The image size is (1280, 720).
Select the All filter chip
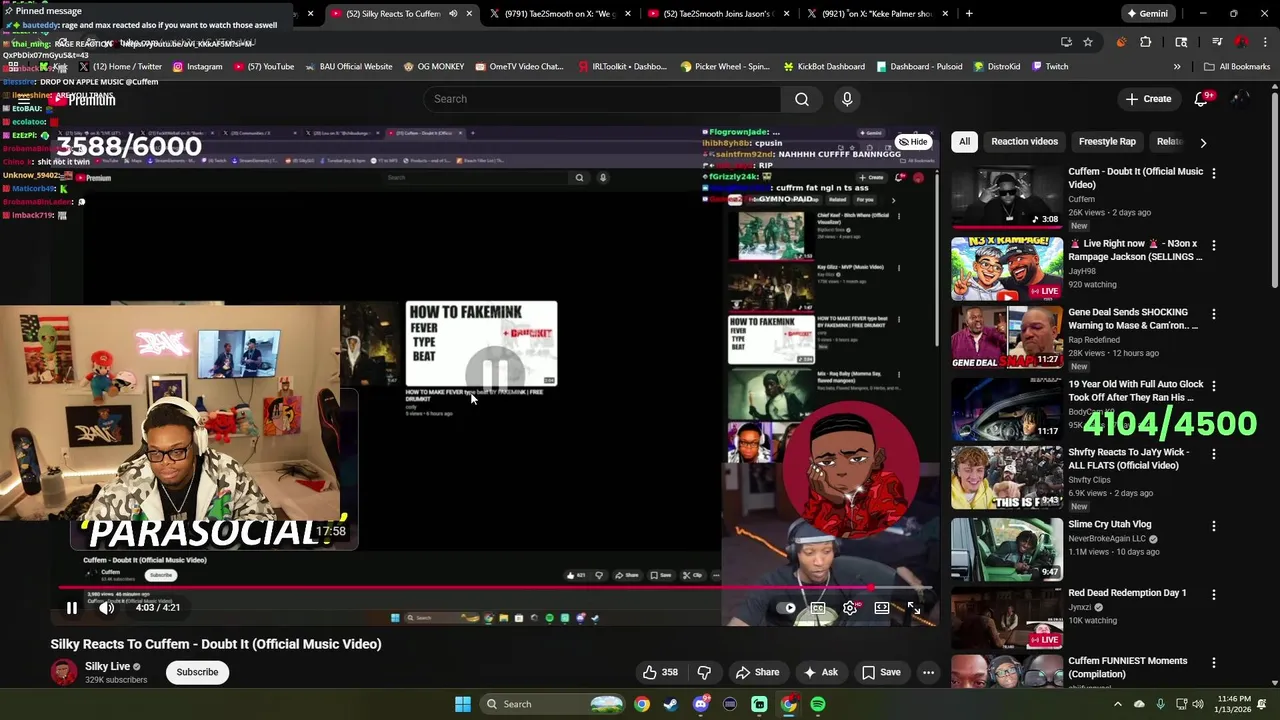coord(964,142)
